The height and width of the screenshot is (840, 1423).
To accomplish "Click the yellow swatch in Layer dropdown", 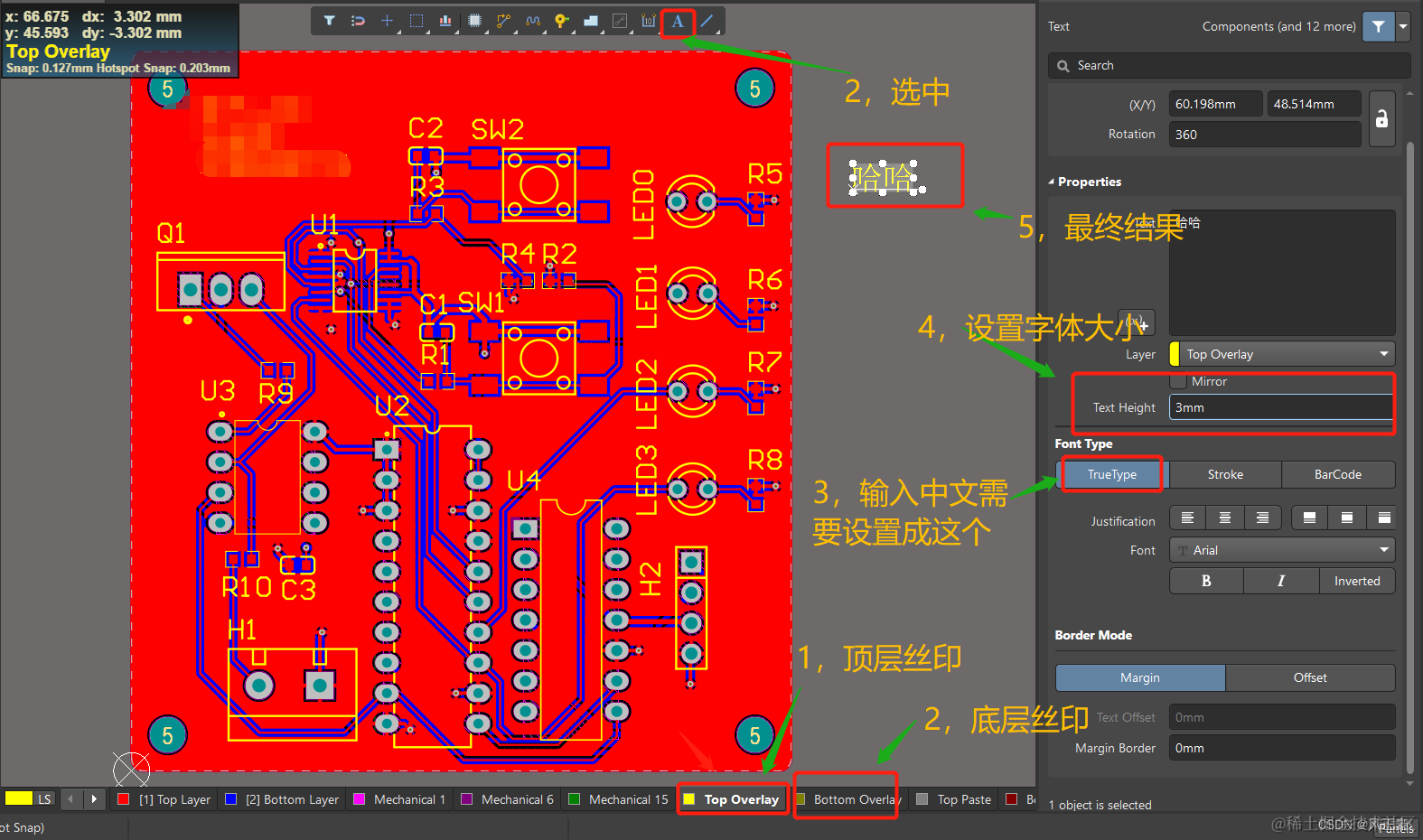I will [1175, 354].
